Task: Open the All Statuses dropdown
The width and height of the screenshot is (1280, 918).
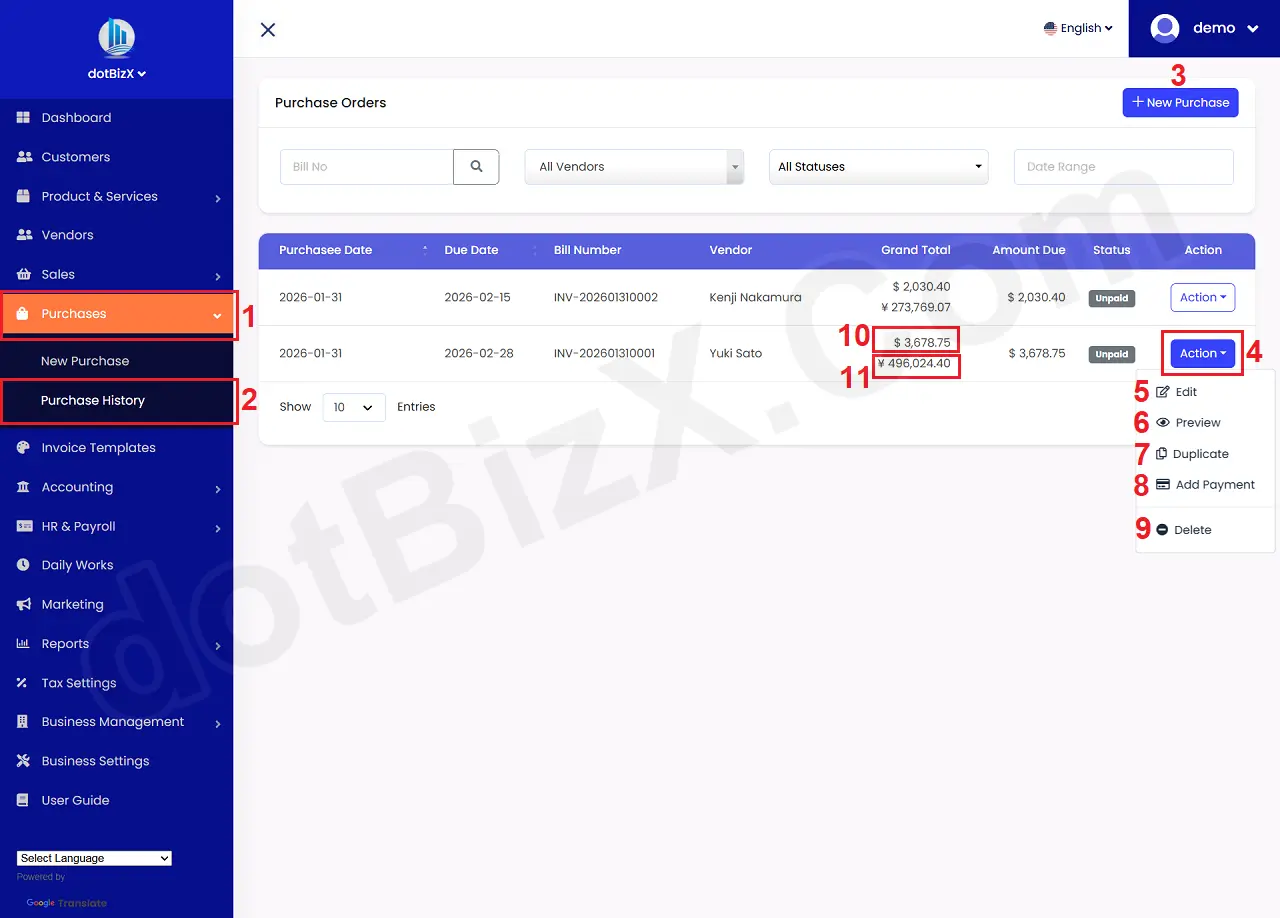Action: (x=878, y=167)
